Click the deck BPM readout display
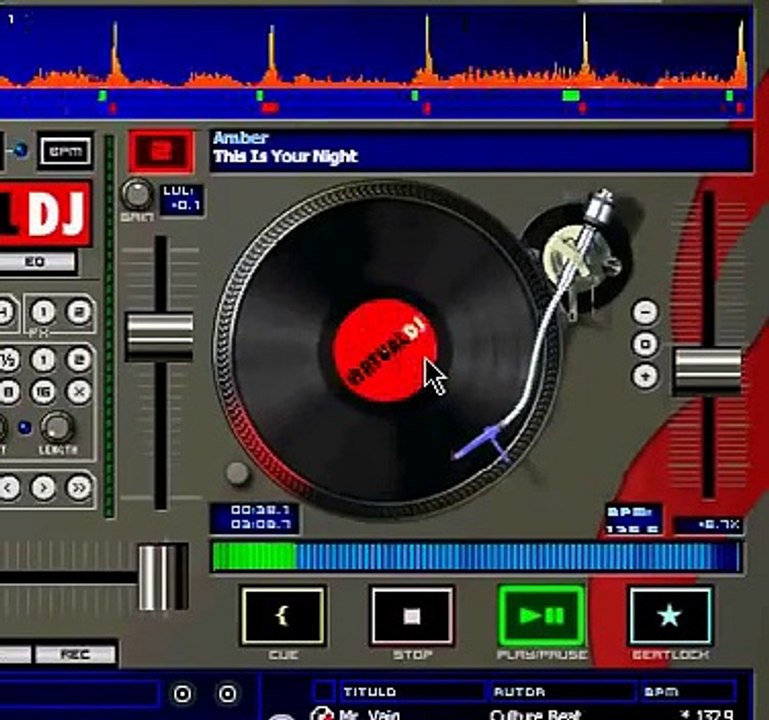The height and width of the screenshot is (720, 769). click(x=633, y=520)
